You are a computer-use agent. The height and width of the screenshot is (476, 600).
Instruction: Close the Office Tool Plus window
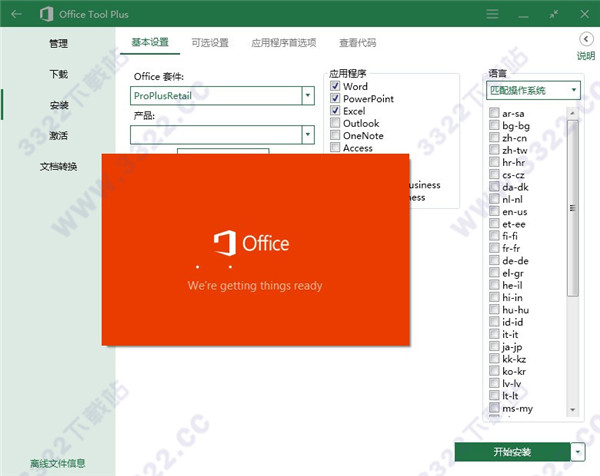(584, 14)
